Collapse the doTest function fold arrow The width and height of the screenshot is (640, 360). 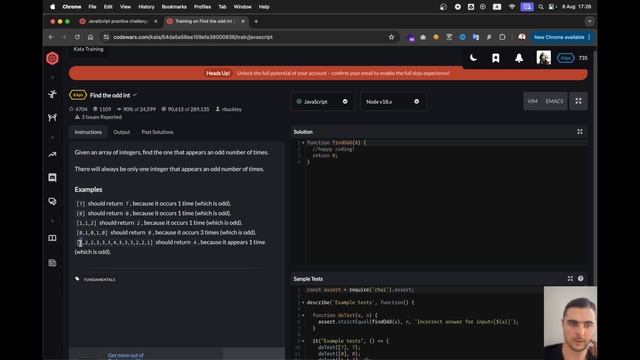[x=303, y=316]
